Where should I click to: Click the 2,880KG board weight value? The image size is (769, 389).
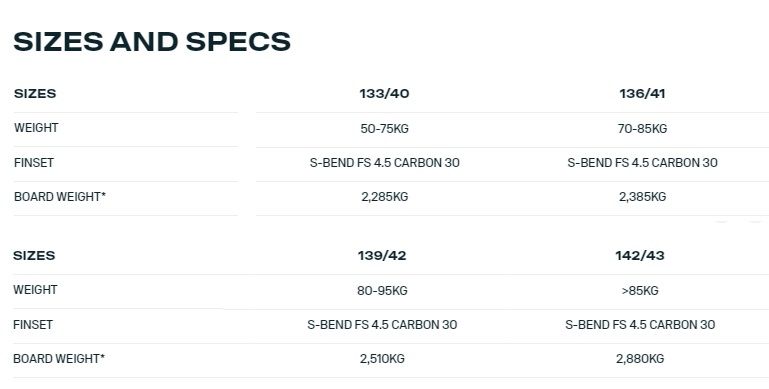tap(640, 359)
